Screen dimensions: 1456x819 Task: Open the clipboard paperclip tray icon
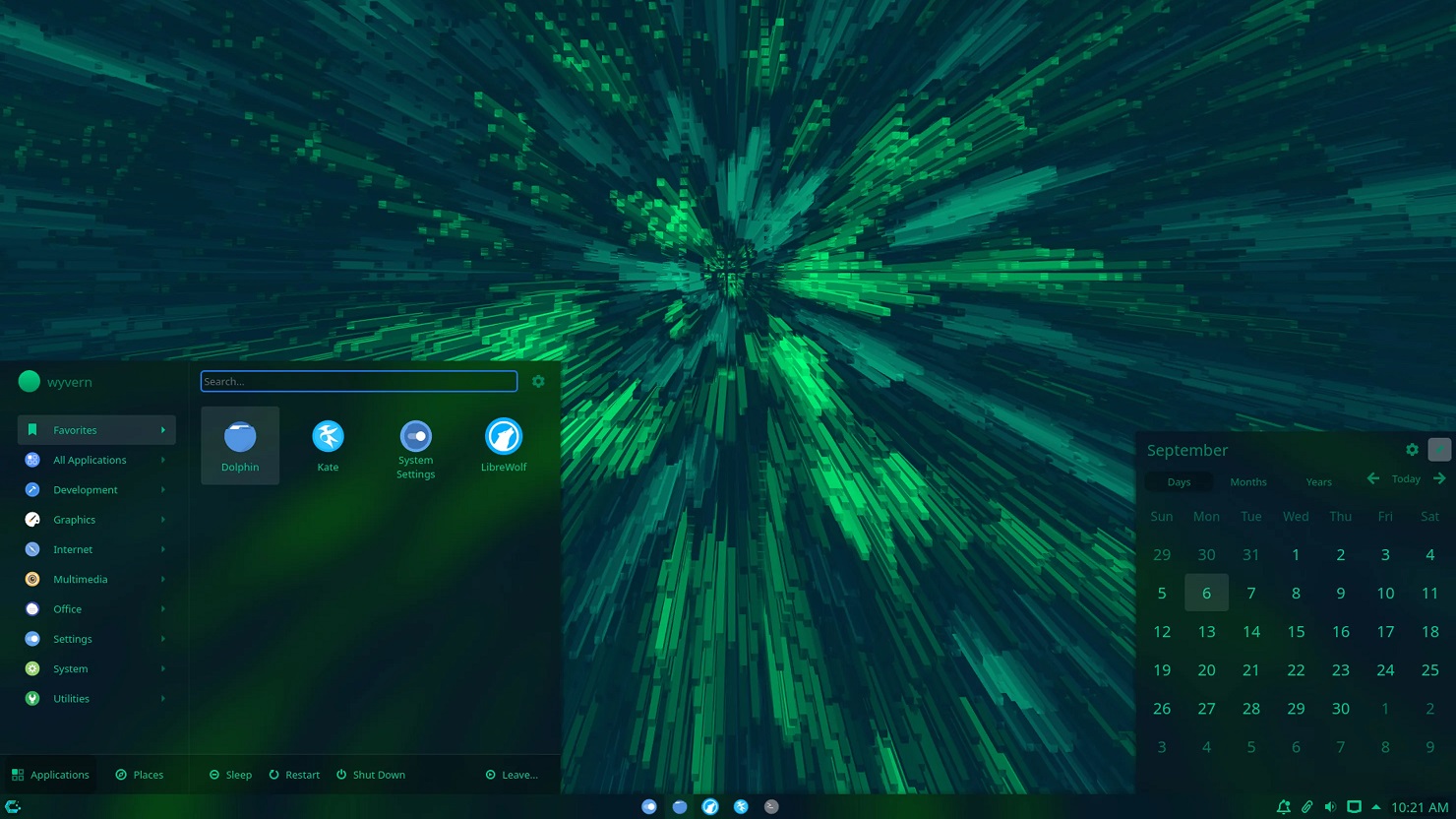click(x=1306, y=807)
